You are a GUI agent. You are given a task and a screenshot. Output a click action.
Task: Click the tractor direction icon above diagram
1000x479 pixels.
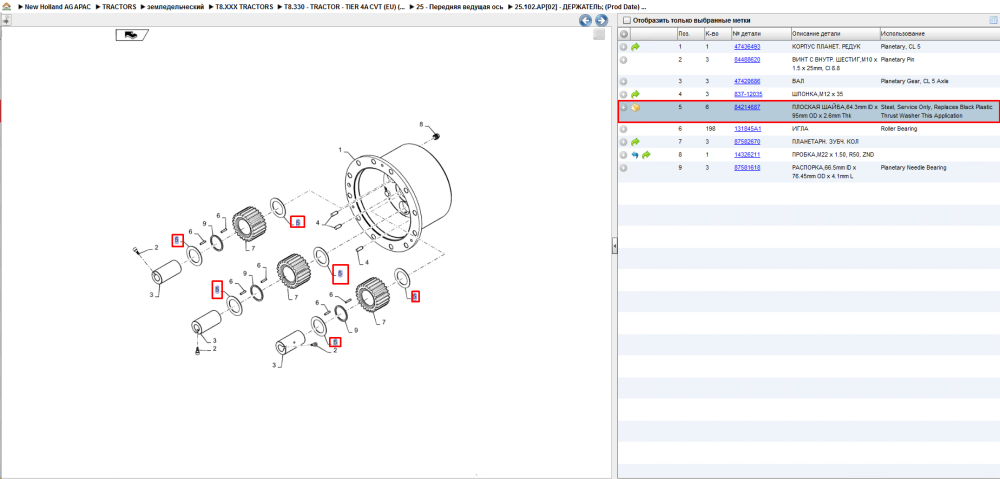[x=132, y=35]
